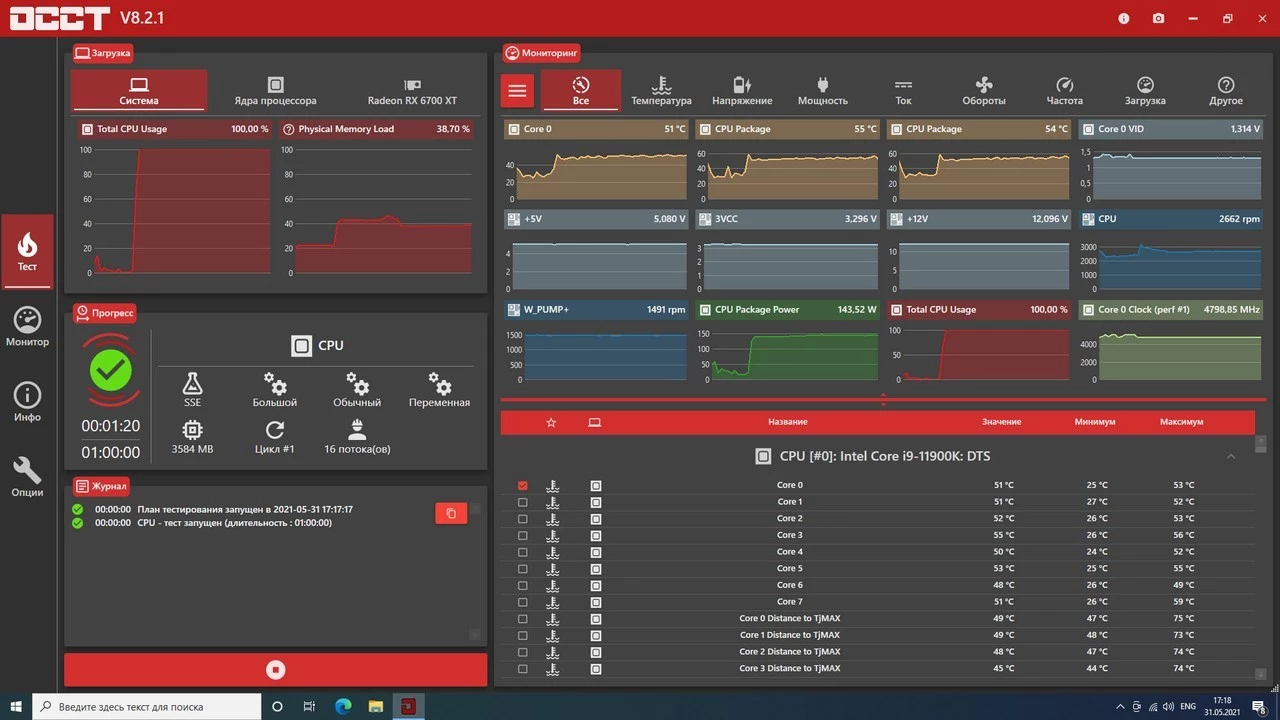This screenshot has height=720, width=1280.
Task: Open the Windows Start menu
Action: (16, 706)
